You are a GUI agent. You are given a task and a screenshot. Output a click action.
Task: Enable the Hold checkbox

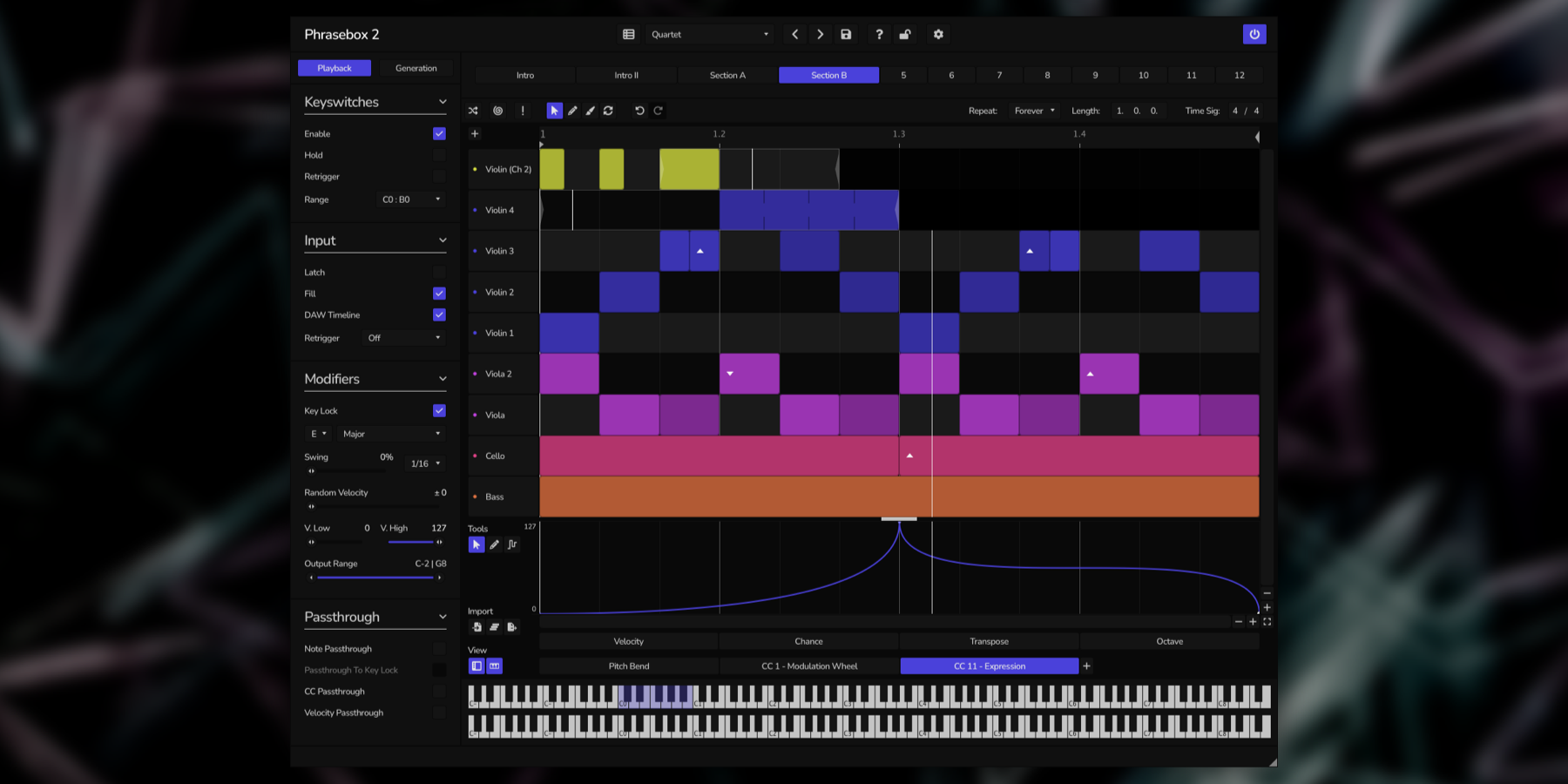[x=439, y=155]
